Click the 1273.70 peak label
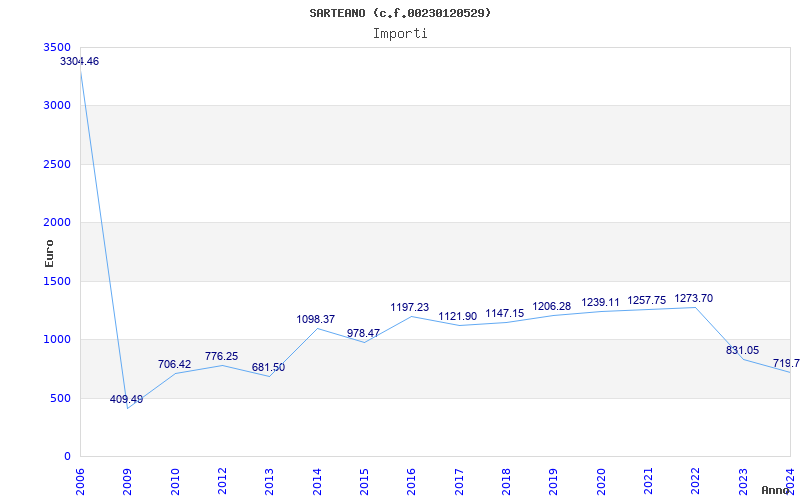Viewport: 800px width, 500px height. (694, 299)
